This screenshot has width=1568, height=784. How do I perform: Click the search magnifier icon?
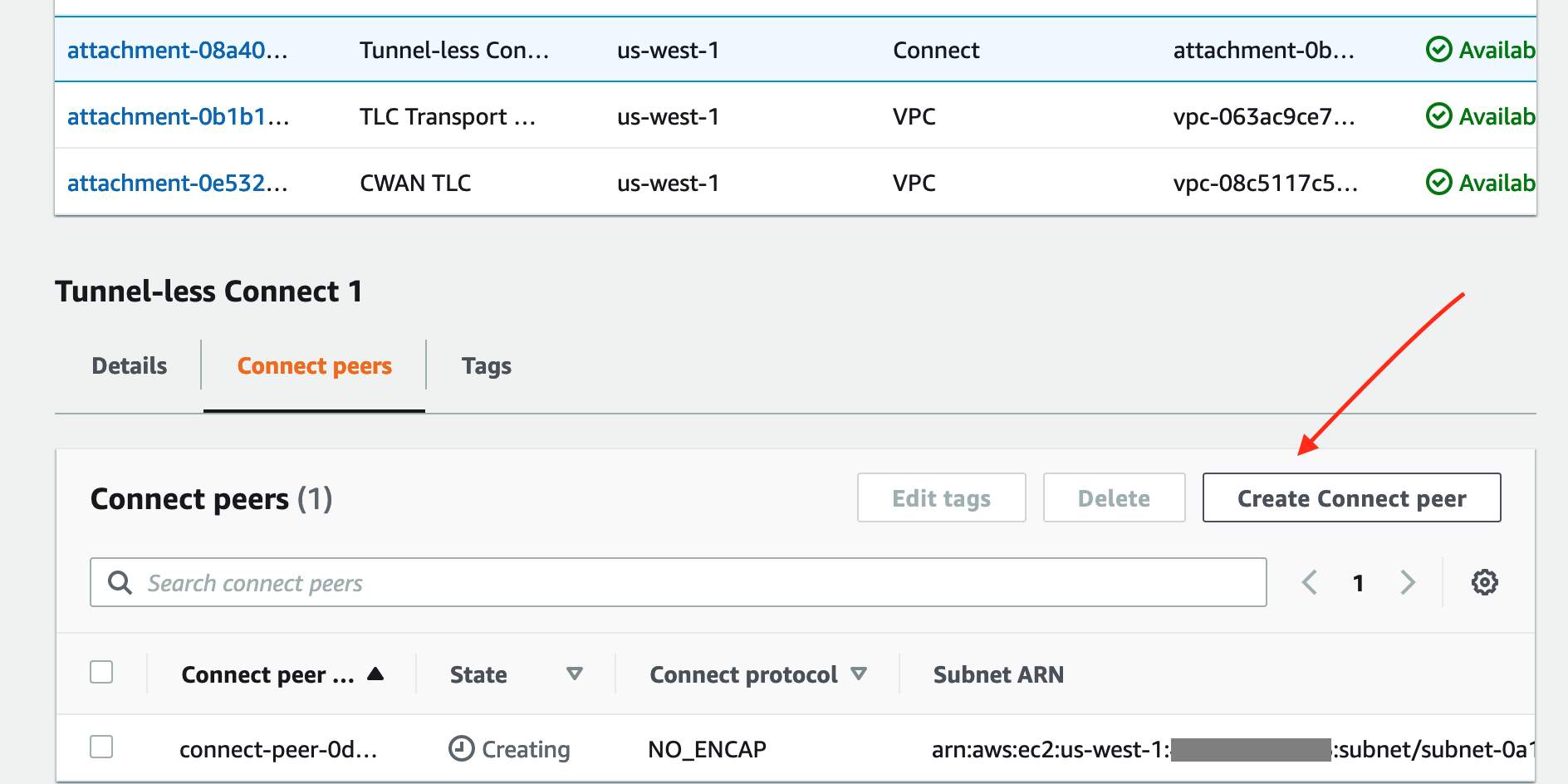[120, 582]
